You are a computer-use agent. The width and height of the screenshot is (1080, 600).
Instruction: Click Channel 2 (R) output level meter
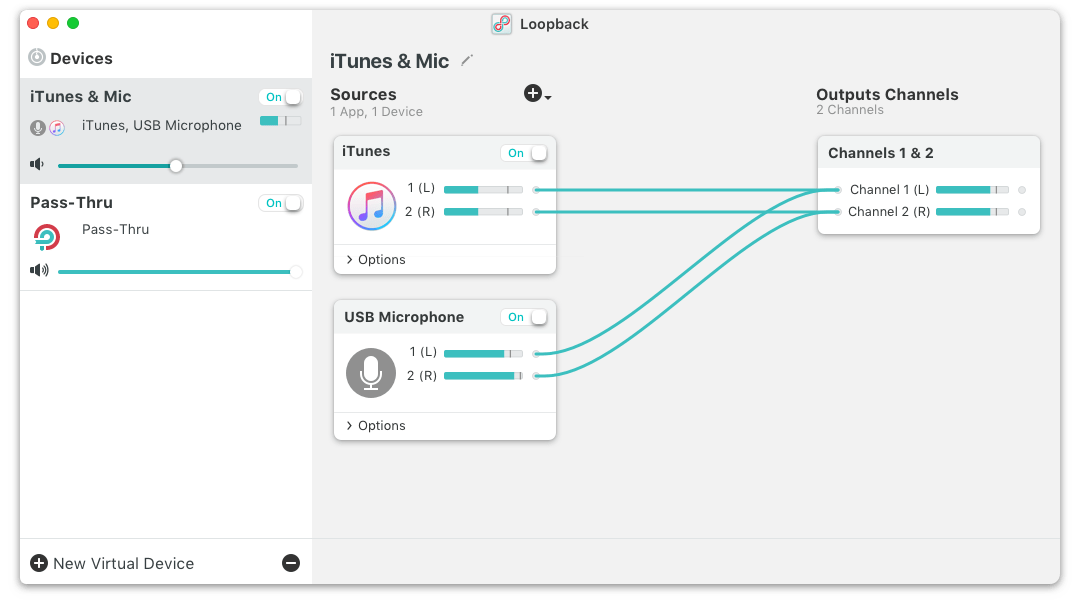point(972,211)
